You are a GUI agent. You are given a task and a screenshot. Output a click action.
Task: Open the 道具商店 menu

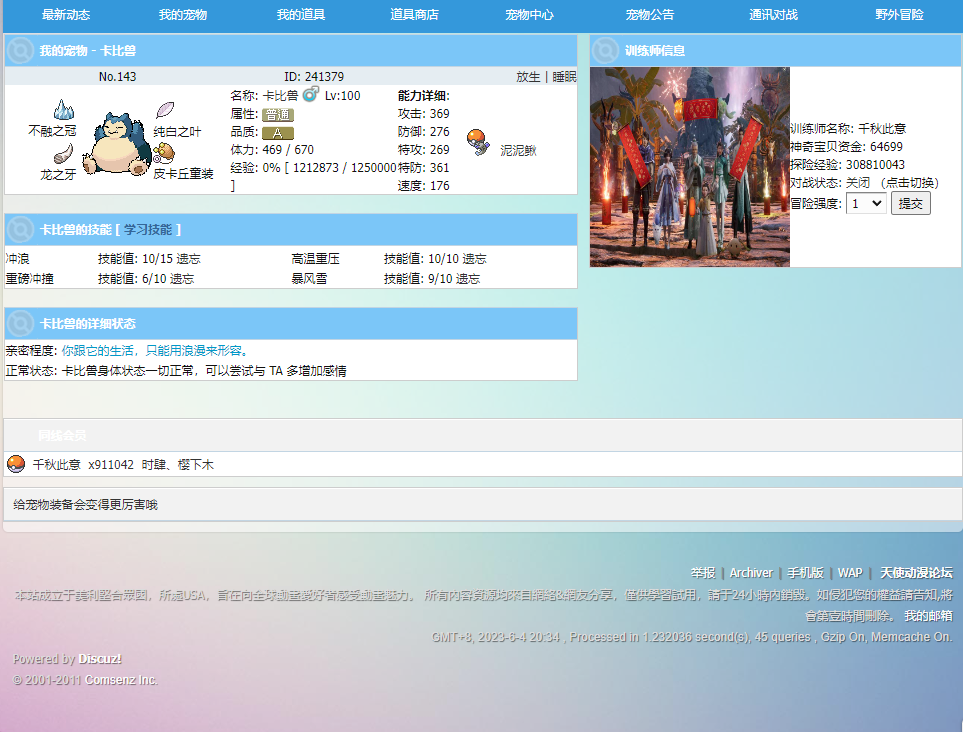coord(414,15)
